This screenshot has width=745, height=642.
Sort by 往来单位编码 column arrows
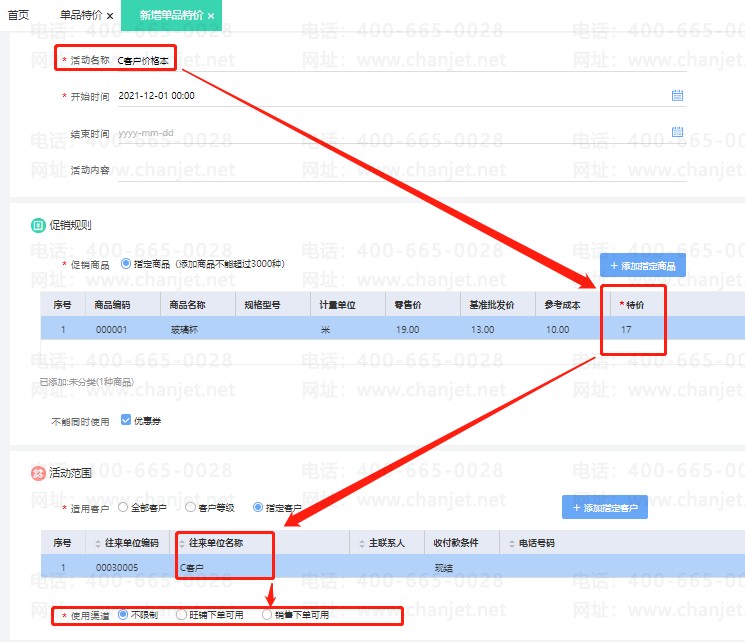coord(98,543)
